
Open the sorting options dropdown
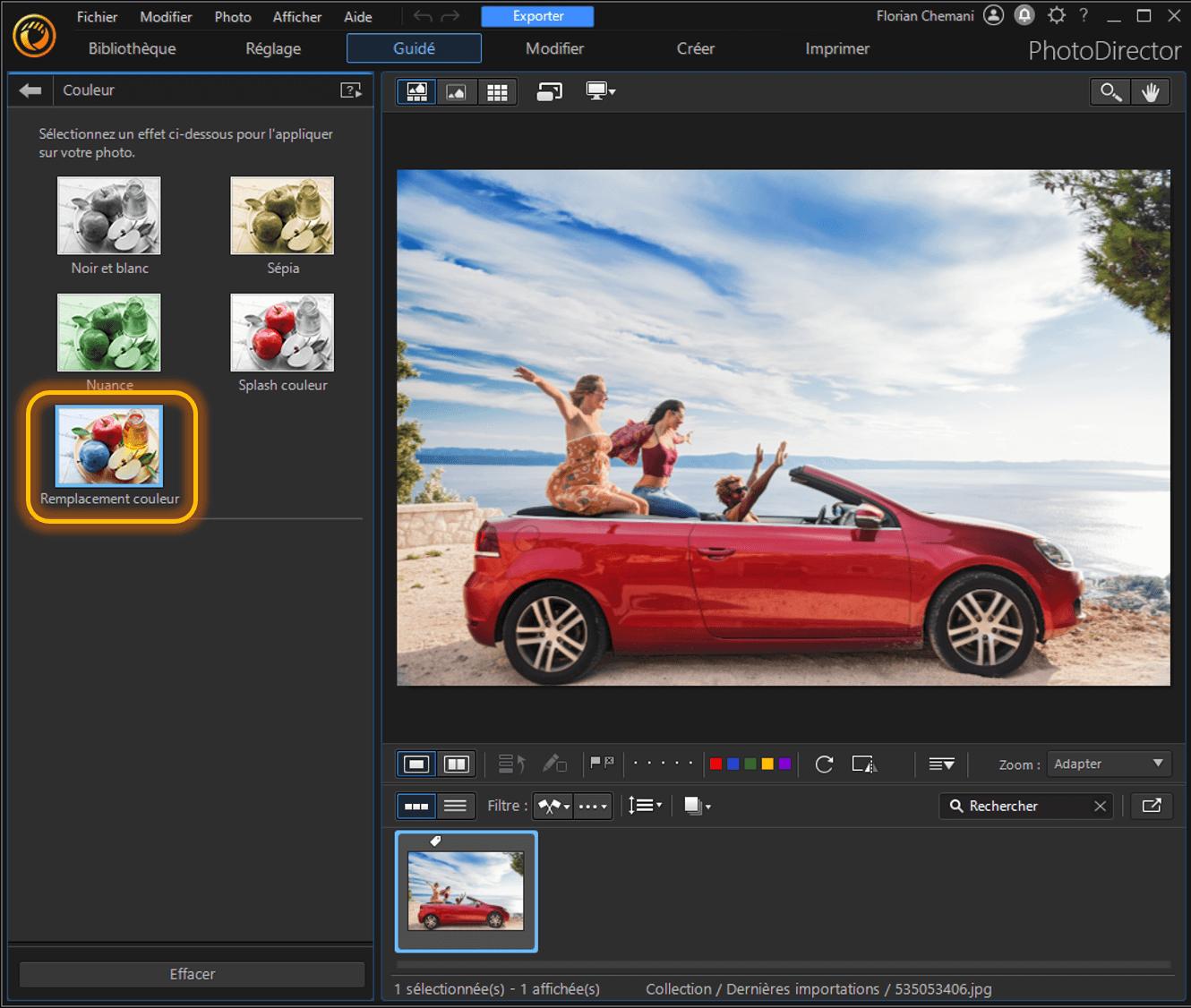pyautogui.click(x=645, y=806)
